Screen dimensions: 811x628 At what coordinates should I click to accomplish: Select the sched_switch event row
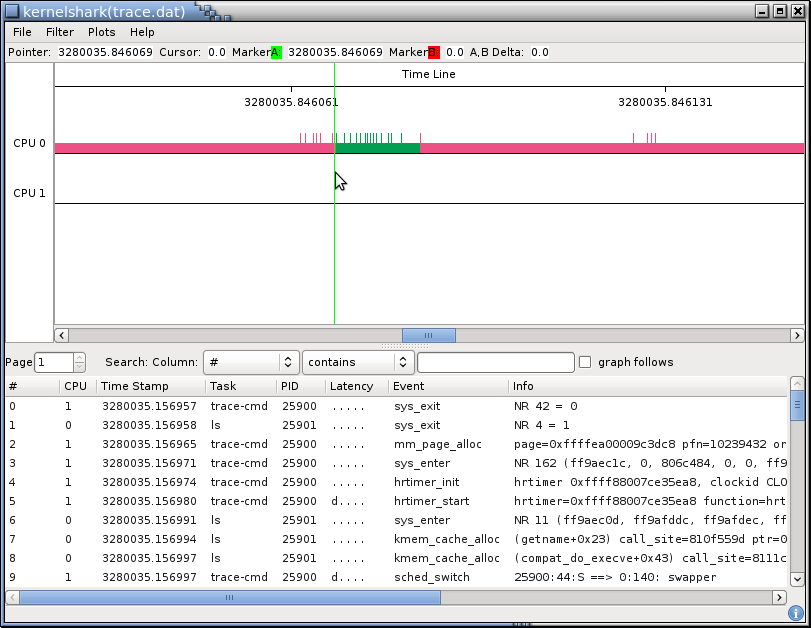[x=397, y=577]
